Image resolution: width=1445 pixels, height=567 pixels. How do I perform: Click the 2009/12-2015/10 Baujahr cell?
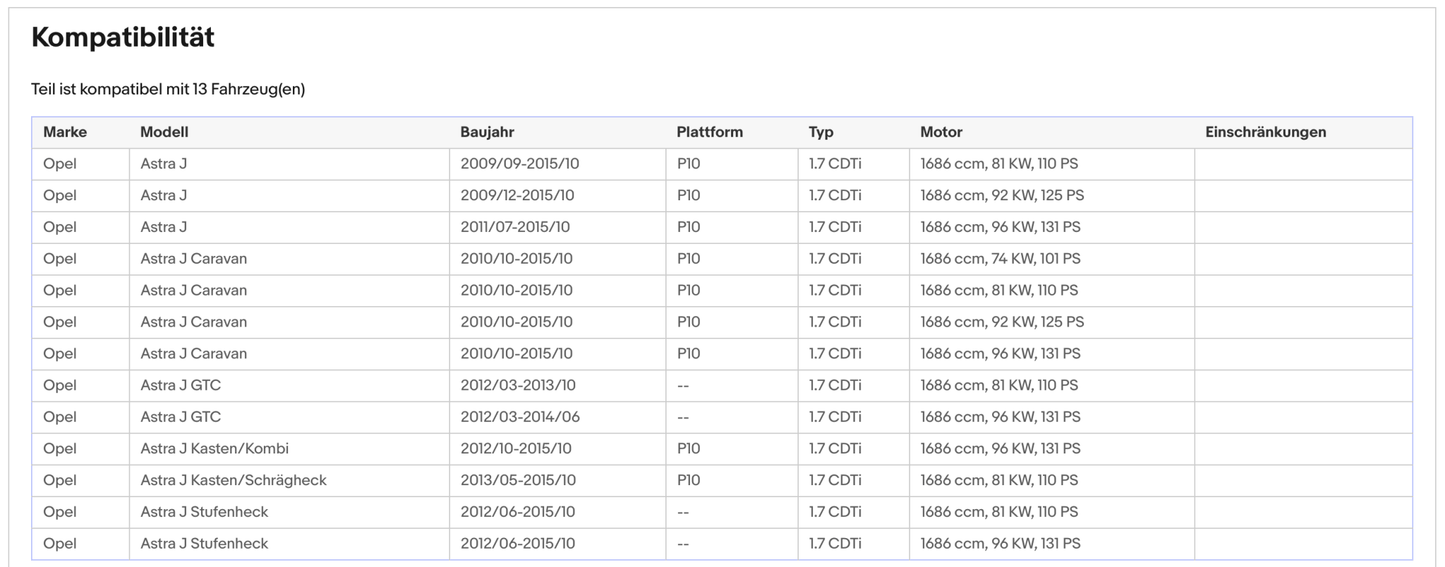(x=517, y=195)
